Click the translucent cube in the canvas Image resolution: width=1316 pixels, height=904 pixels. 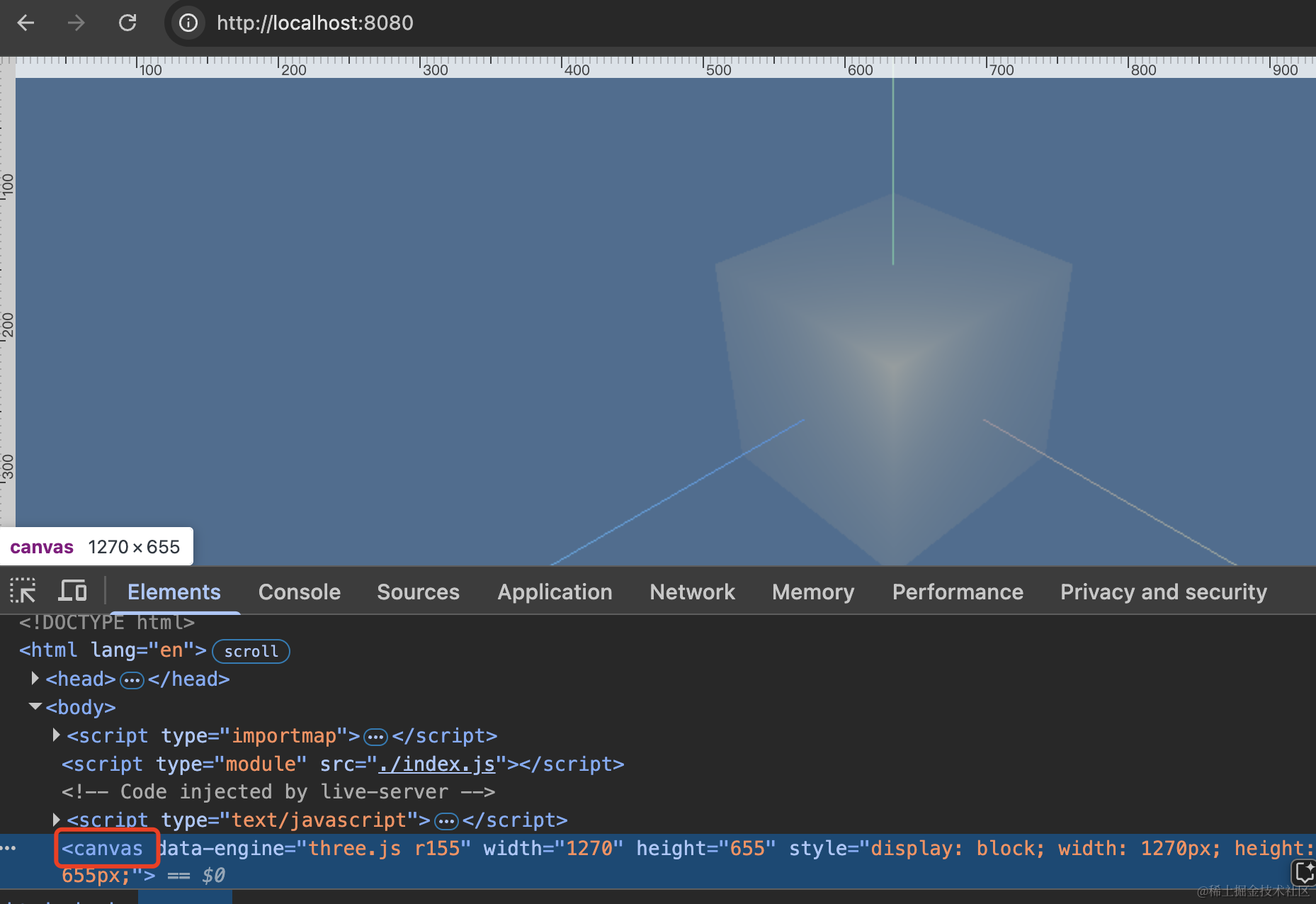(893, 380)
